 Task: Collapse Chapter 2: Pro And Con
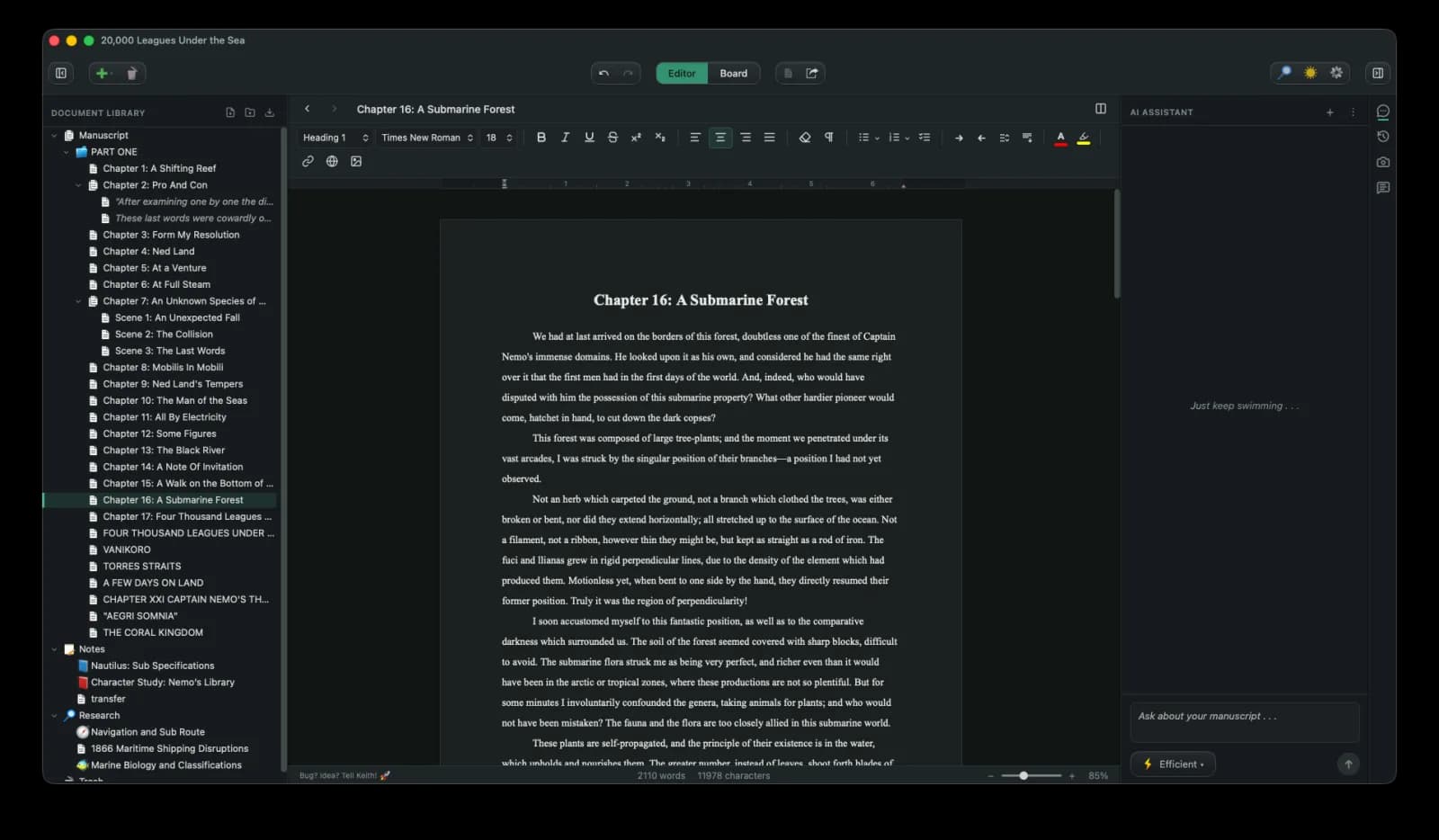pyautogui.click(x=78, y=185)
